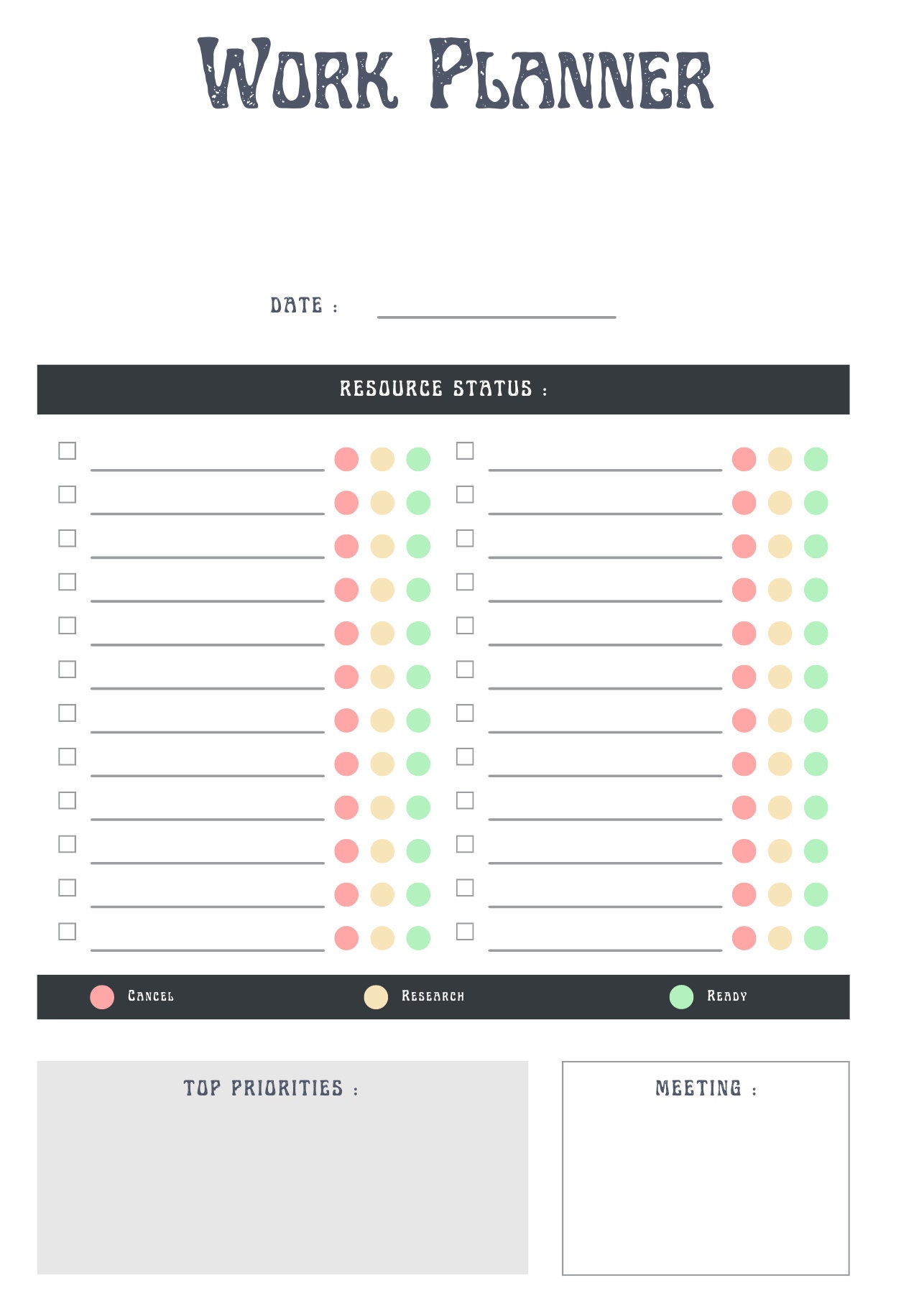This screenshot has width=919, height=1316.
Task: Select green Ready dot in first left row
Action: pyautogui.click(x=418, y=459)
